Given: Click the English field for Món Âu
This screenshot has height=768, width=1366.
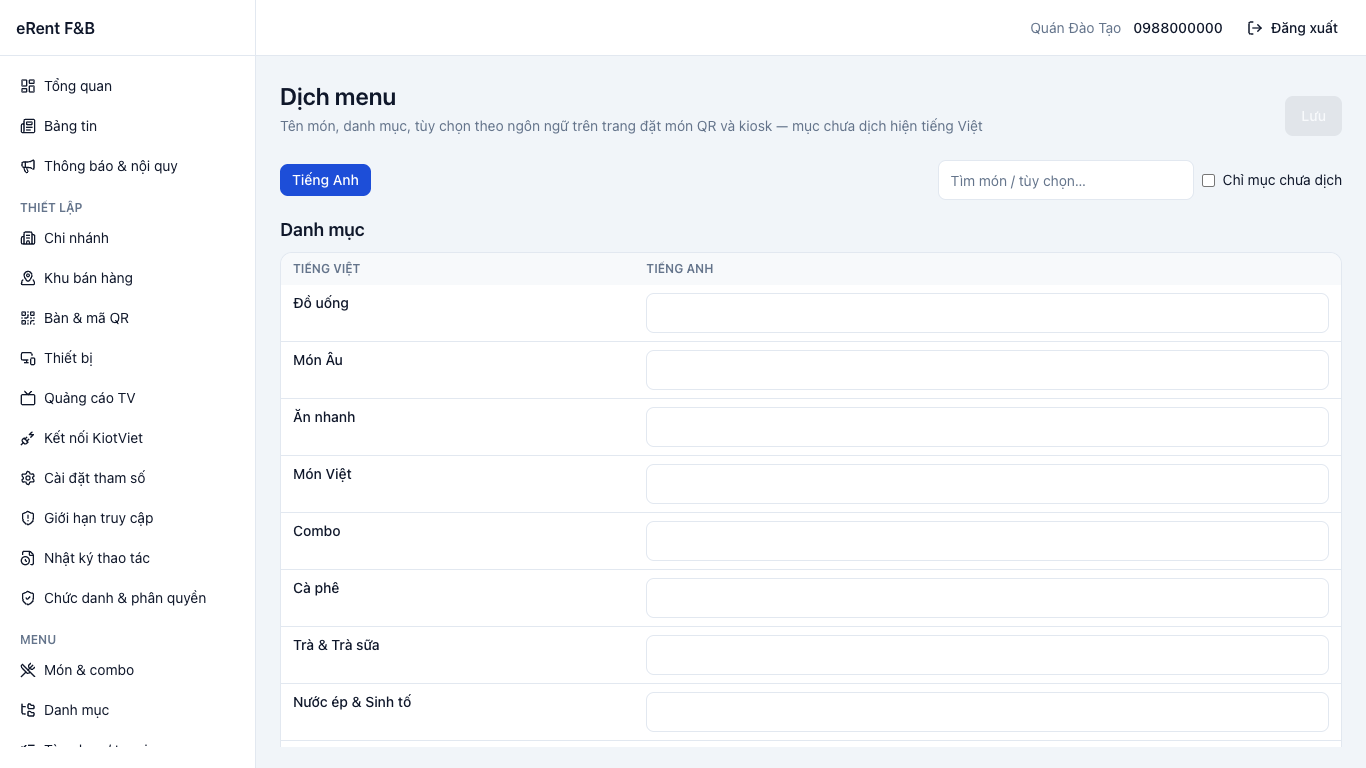Looking at the screenshot, I should 987,370.
